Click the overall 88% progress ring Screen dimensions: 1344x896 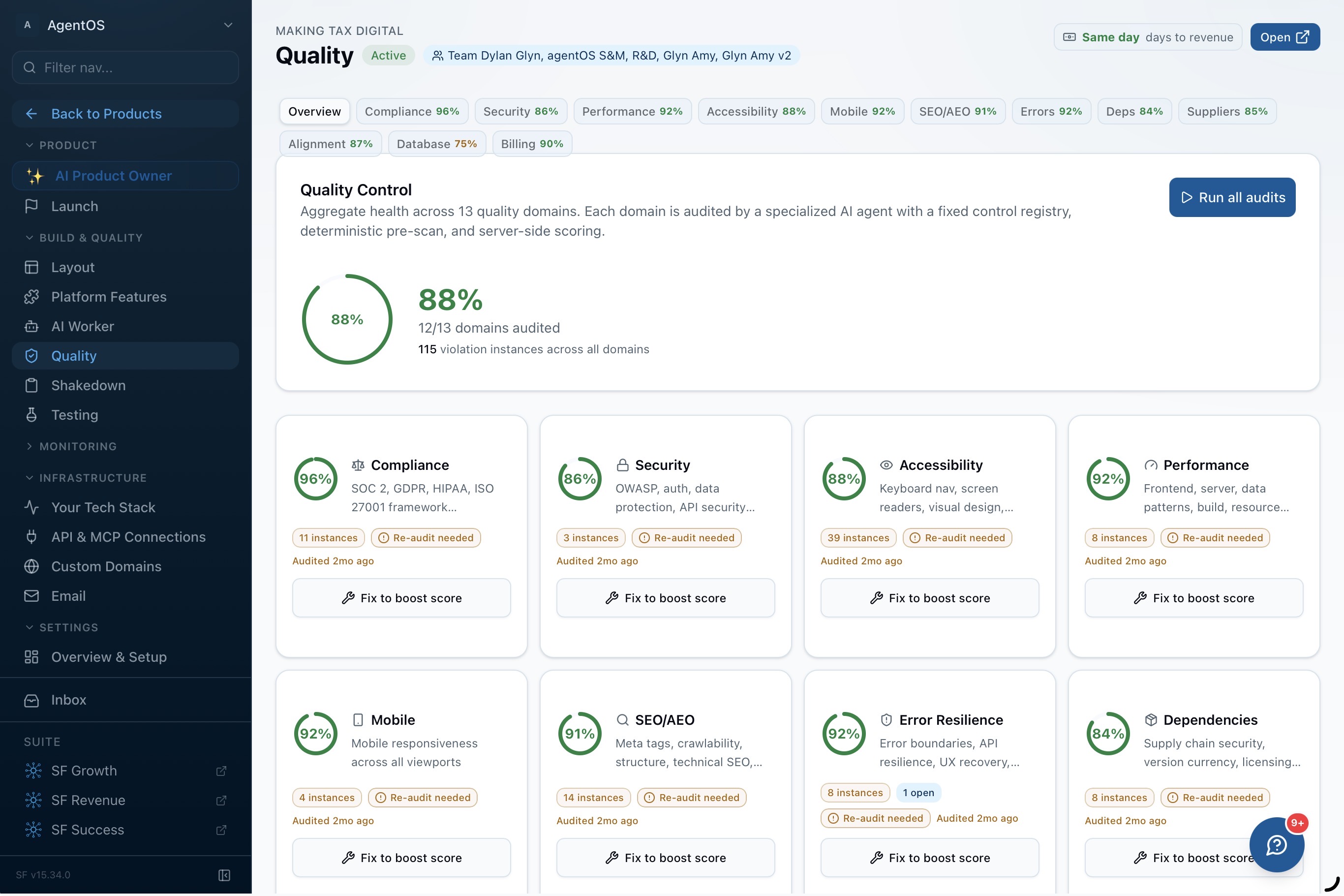click(347, 319)
